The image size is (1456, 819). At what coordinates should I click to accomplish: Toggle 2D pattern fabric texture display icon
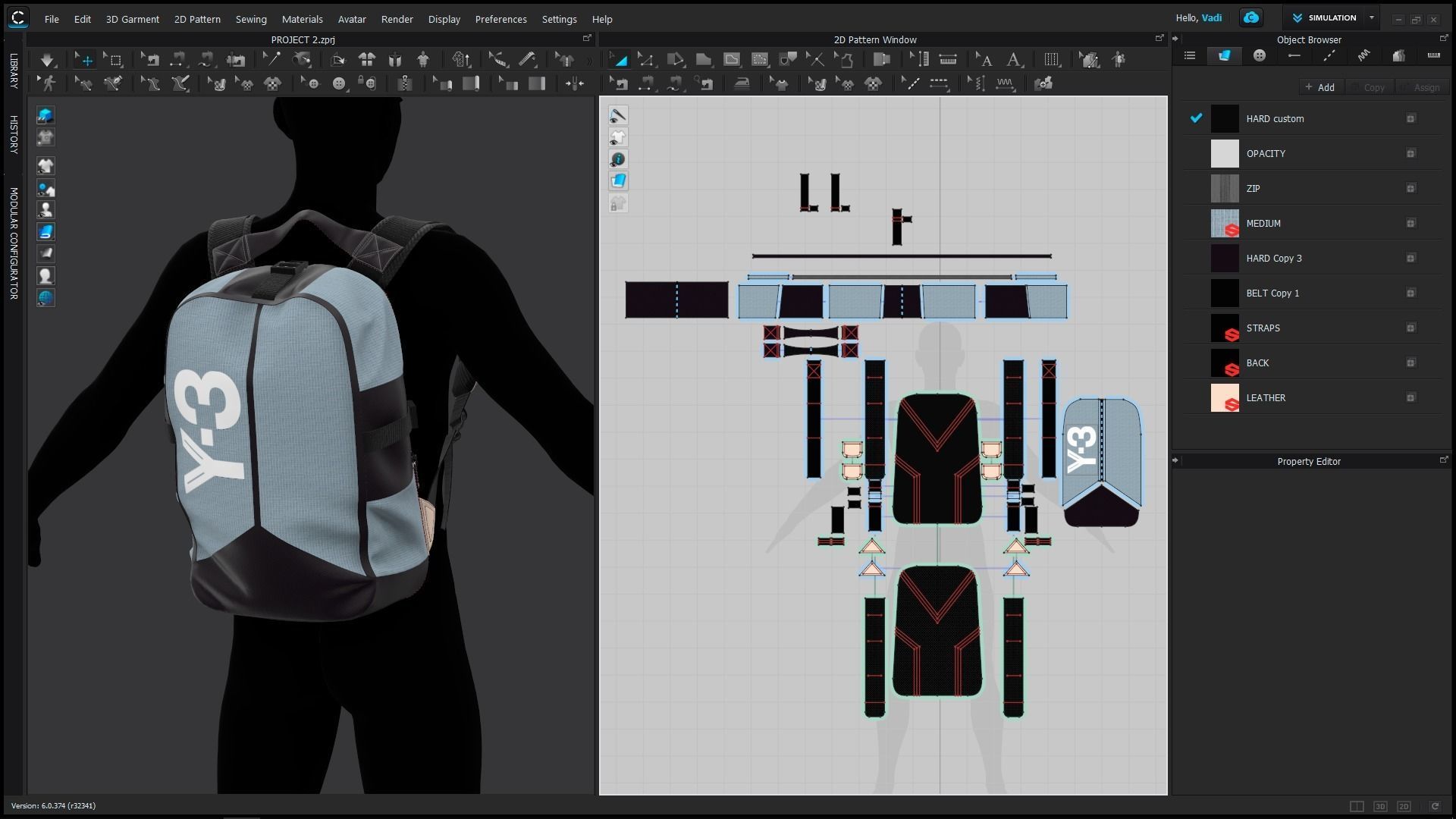[x=618, y=180]
